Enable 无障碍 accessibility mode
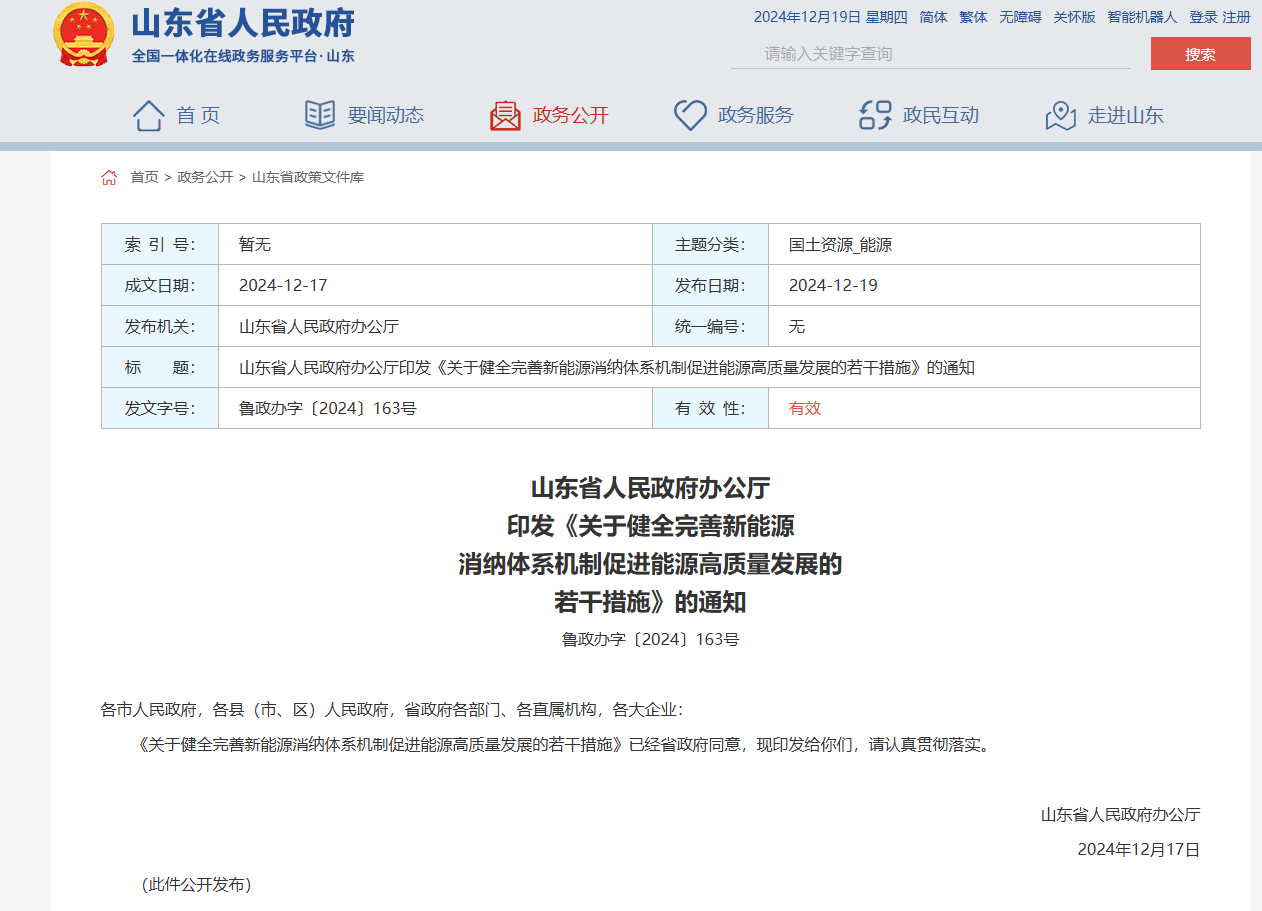This screenshot has height=911, width=1262. click(1020, 17)
